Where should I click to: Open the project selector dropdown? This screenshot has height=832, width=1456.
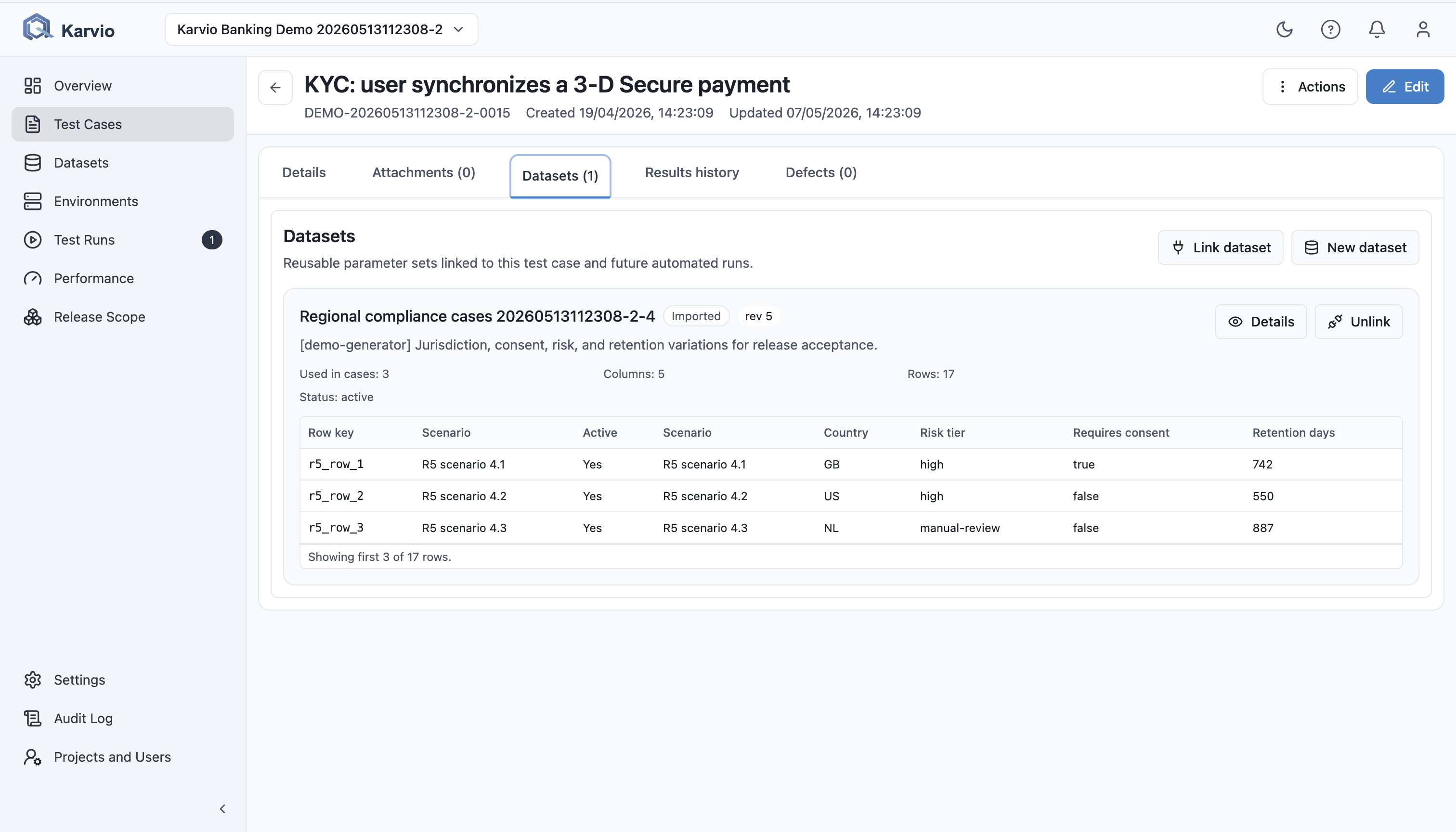click(x=321, y=29)
